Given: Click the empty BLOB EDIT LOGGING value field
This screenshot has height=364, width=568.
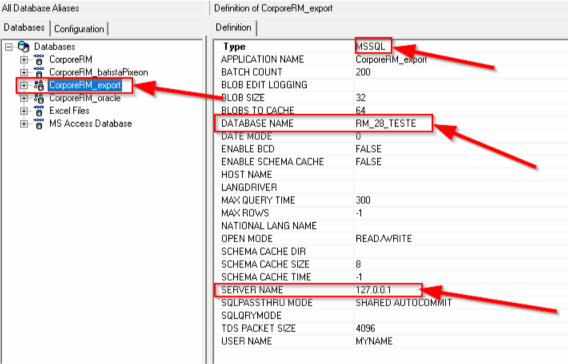Looking at the screenshot, I should coord(460,85).
